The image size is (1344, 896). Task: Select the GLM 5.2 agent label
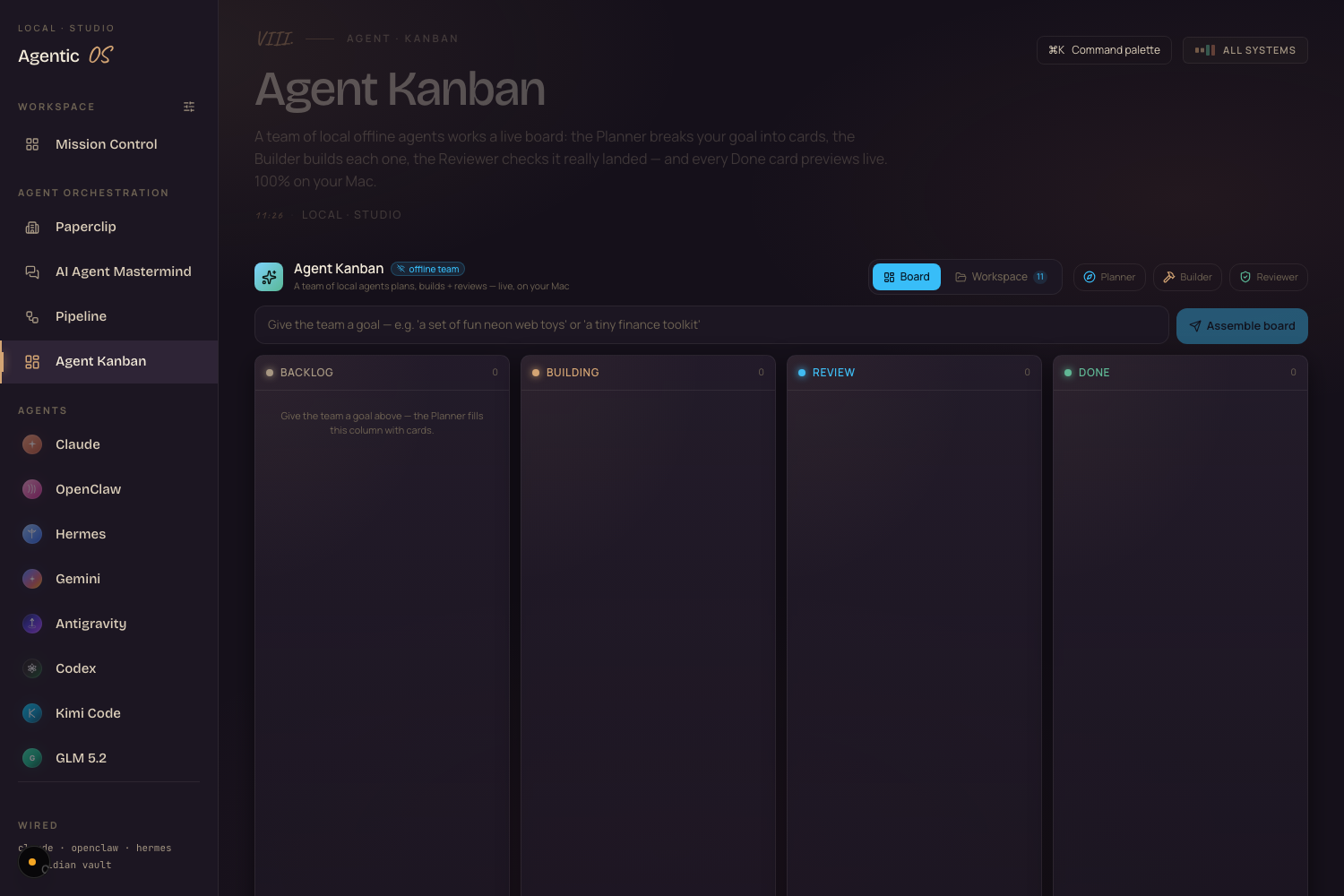tap(81, 758)
